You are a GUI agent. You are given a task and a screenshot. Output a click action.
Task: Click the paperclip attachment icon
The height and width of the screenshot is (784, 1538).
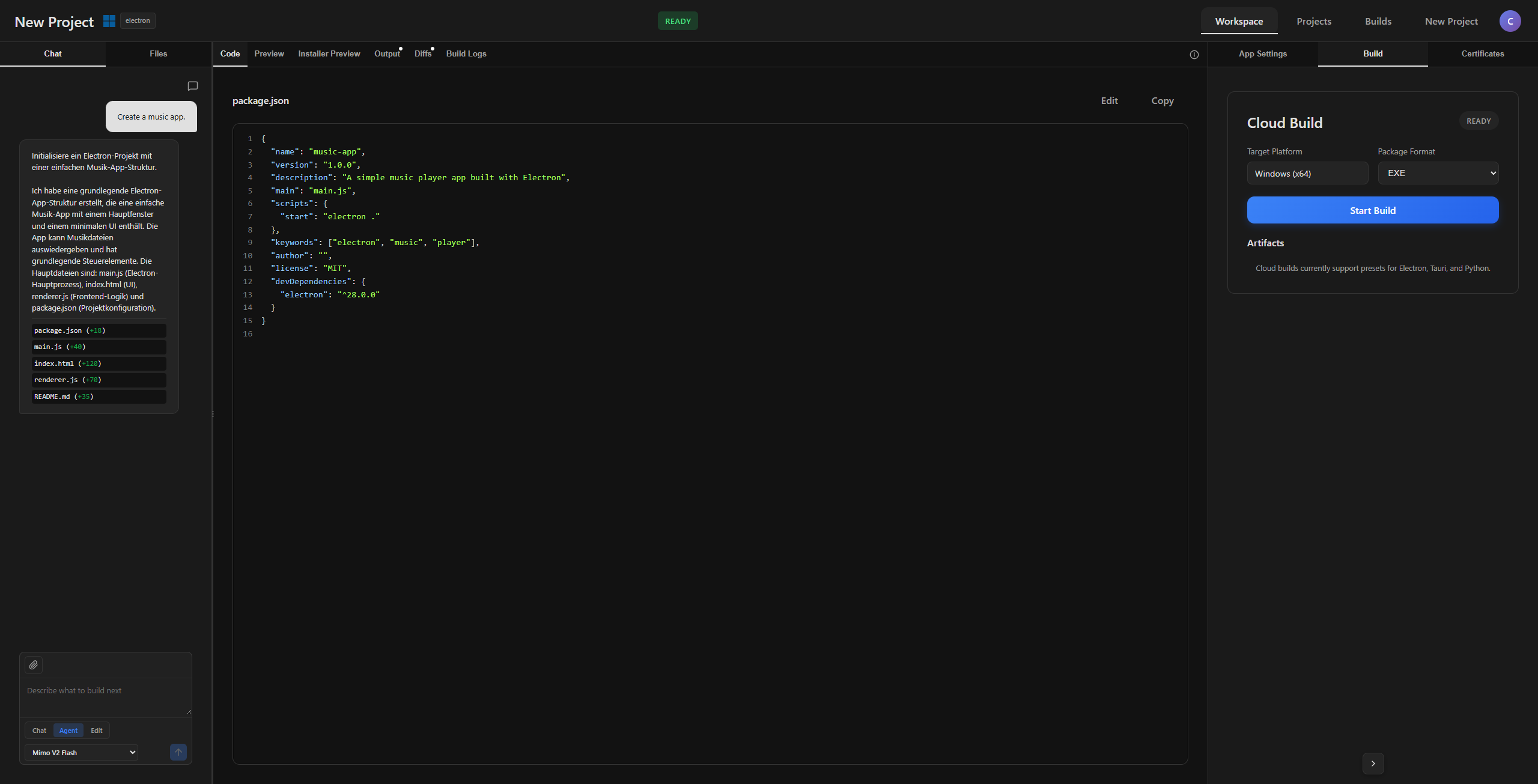[34, 665]
